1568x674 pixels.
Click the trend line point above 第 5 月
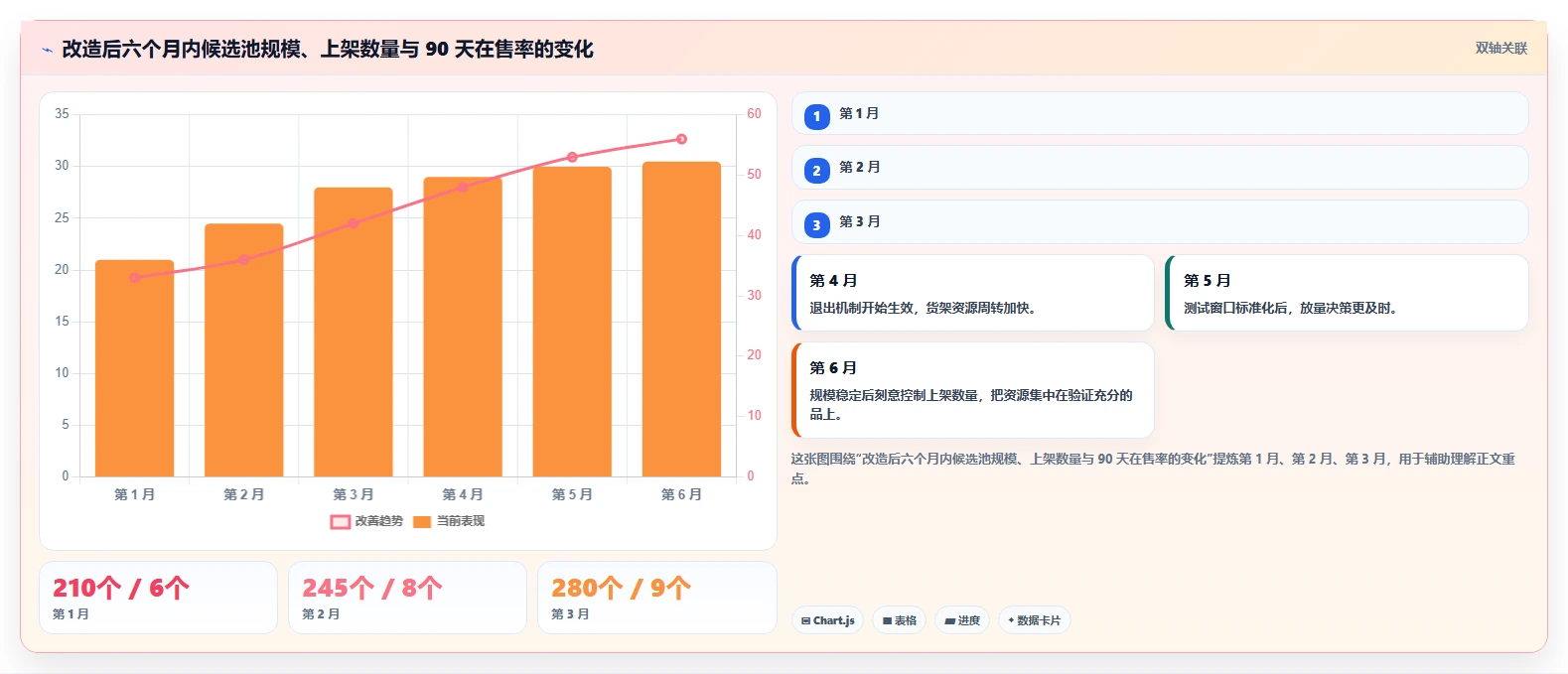coord(572,157)
